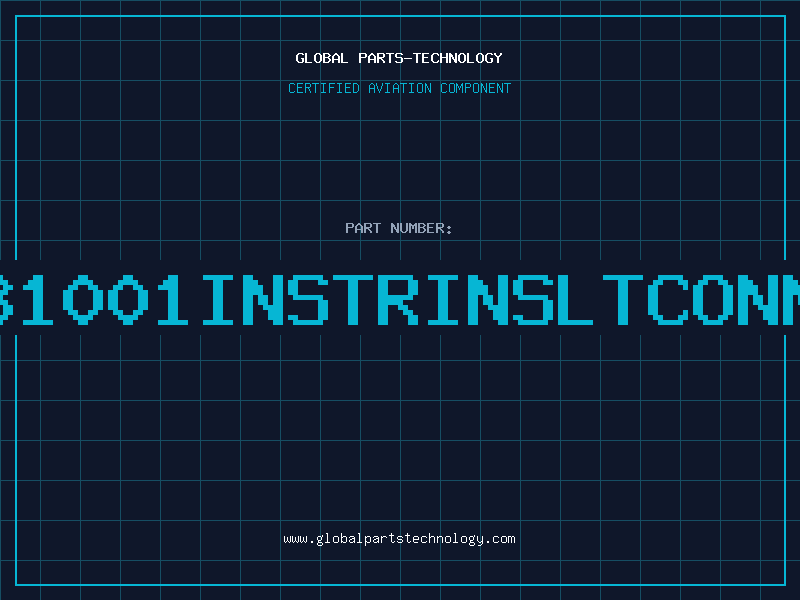Open the www.globalpartstechnology.com link

tap(399, 539)
